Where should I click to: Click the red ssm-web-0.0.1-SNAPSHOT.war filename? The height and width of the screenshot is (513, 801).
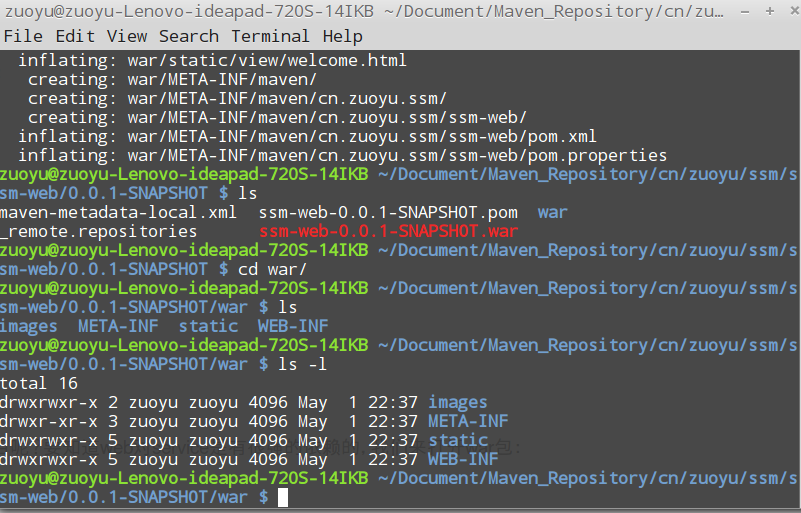click(x=388, y=231)
